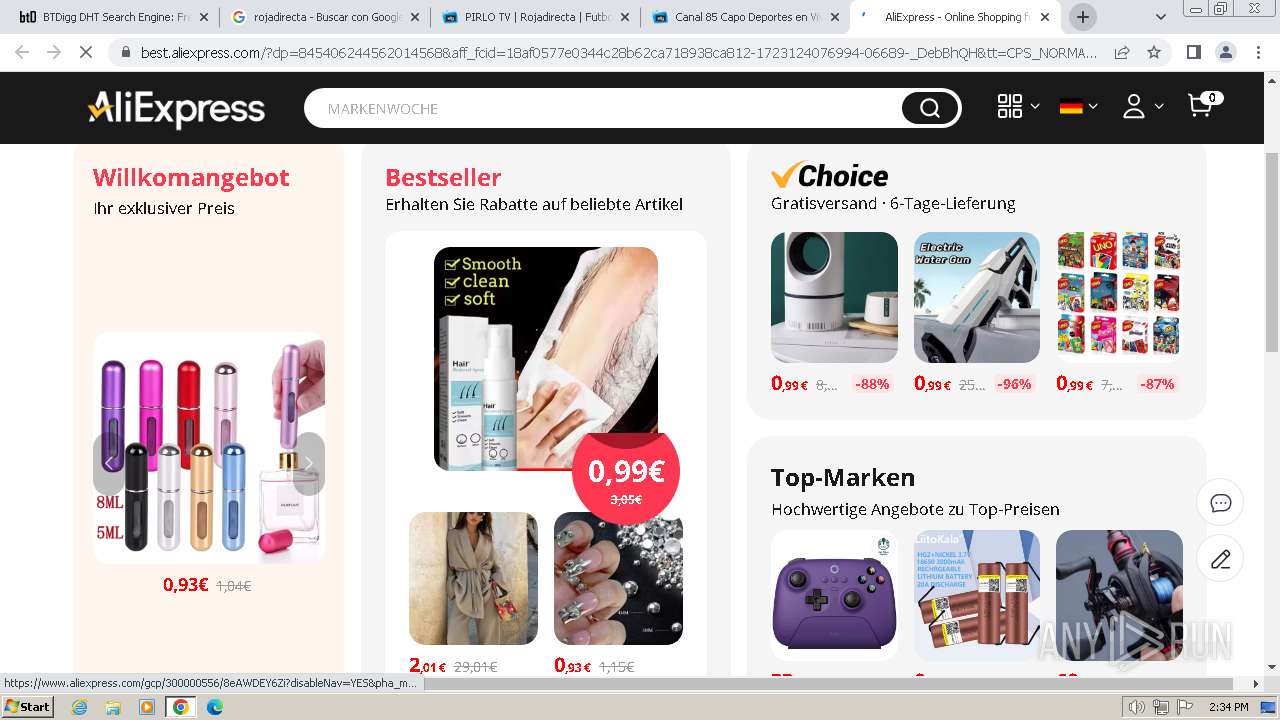Open the tab search chevron in Chrome
Viewport: 1280px width, 720px height.
pyautogui.click(x=1161, y=17)
